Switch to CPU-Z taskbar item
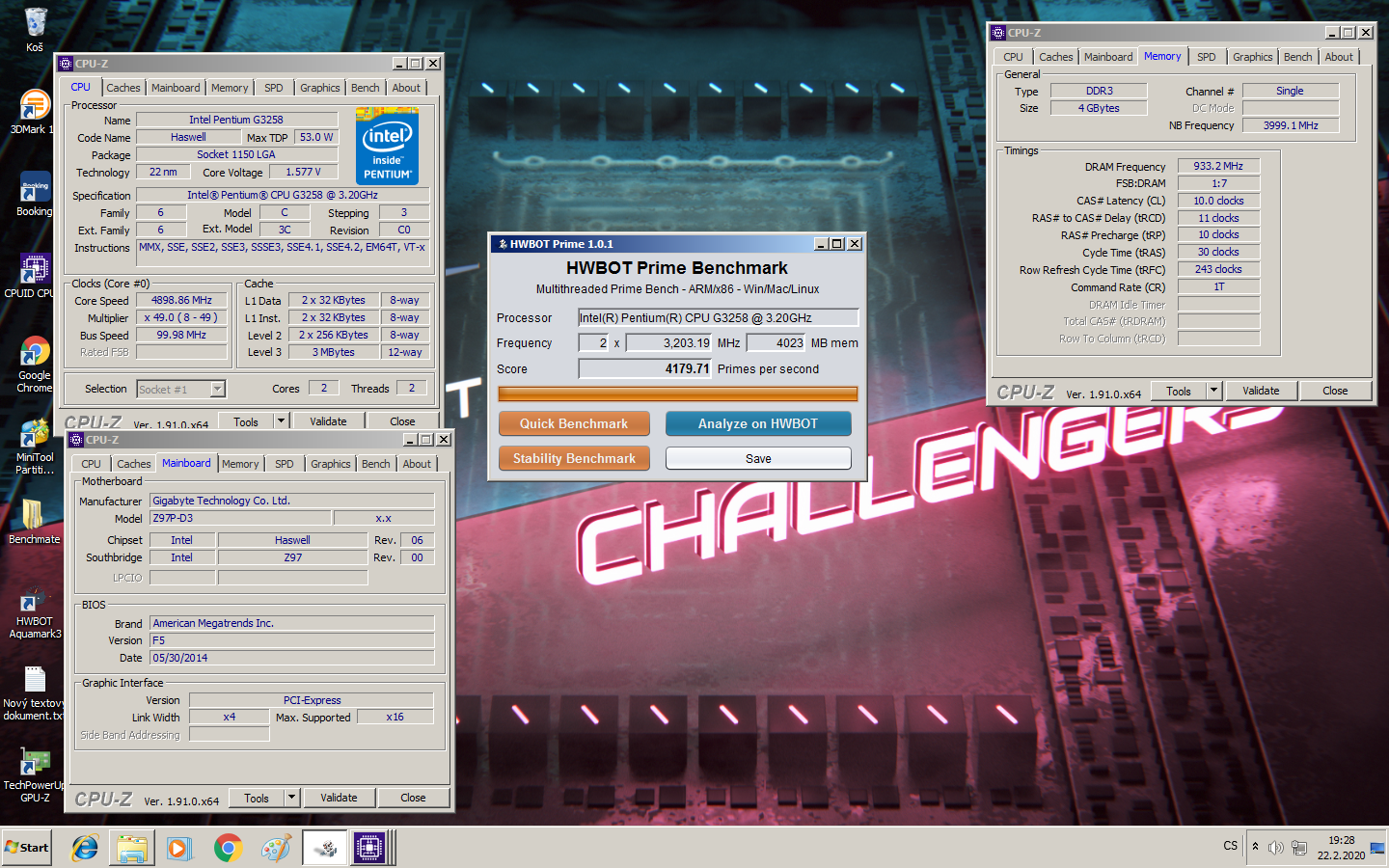1389x868 pixels. tap(369, 848)
